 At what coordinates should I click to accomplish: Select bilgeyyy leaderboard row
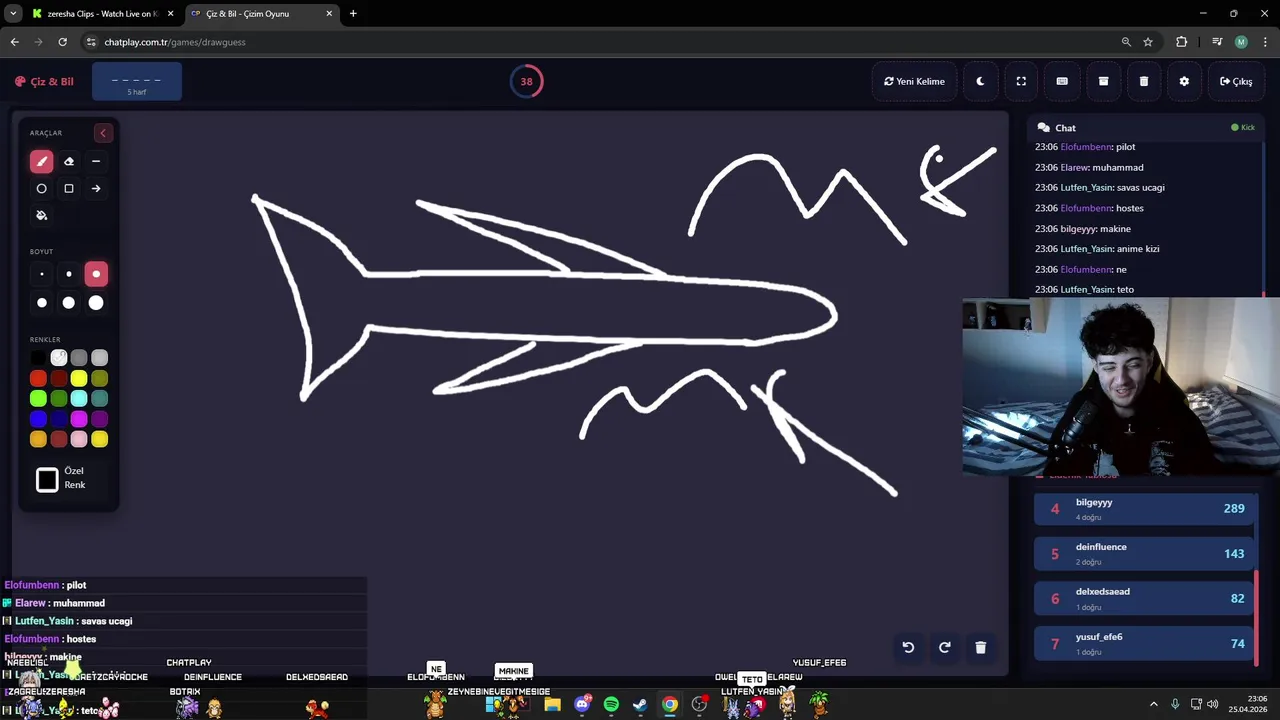1144,508
